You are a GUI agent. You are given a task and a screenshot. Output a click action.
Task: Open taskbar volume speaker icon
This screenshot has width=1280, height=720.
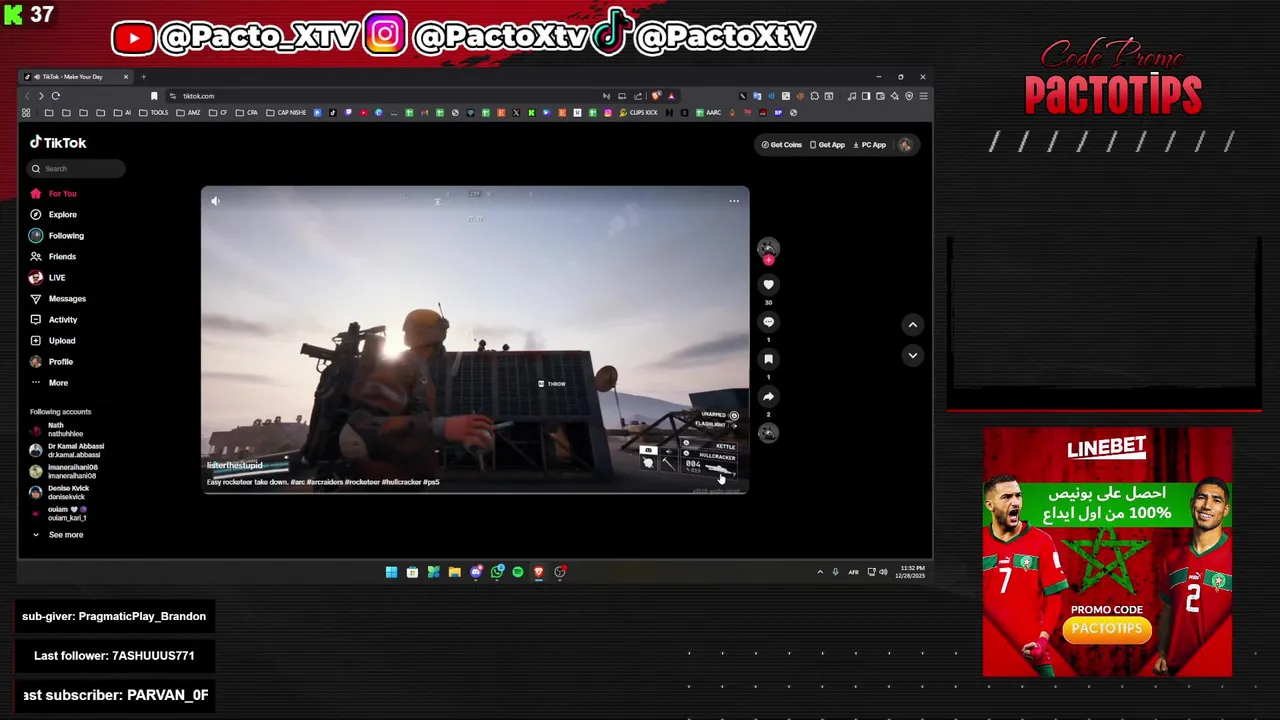click(884, 572)
